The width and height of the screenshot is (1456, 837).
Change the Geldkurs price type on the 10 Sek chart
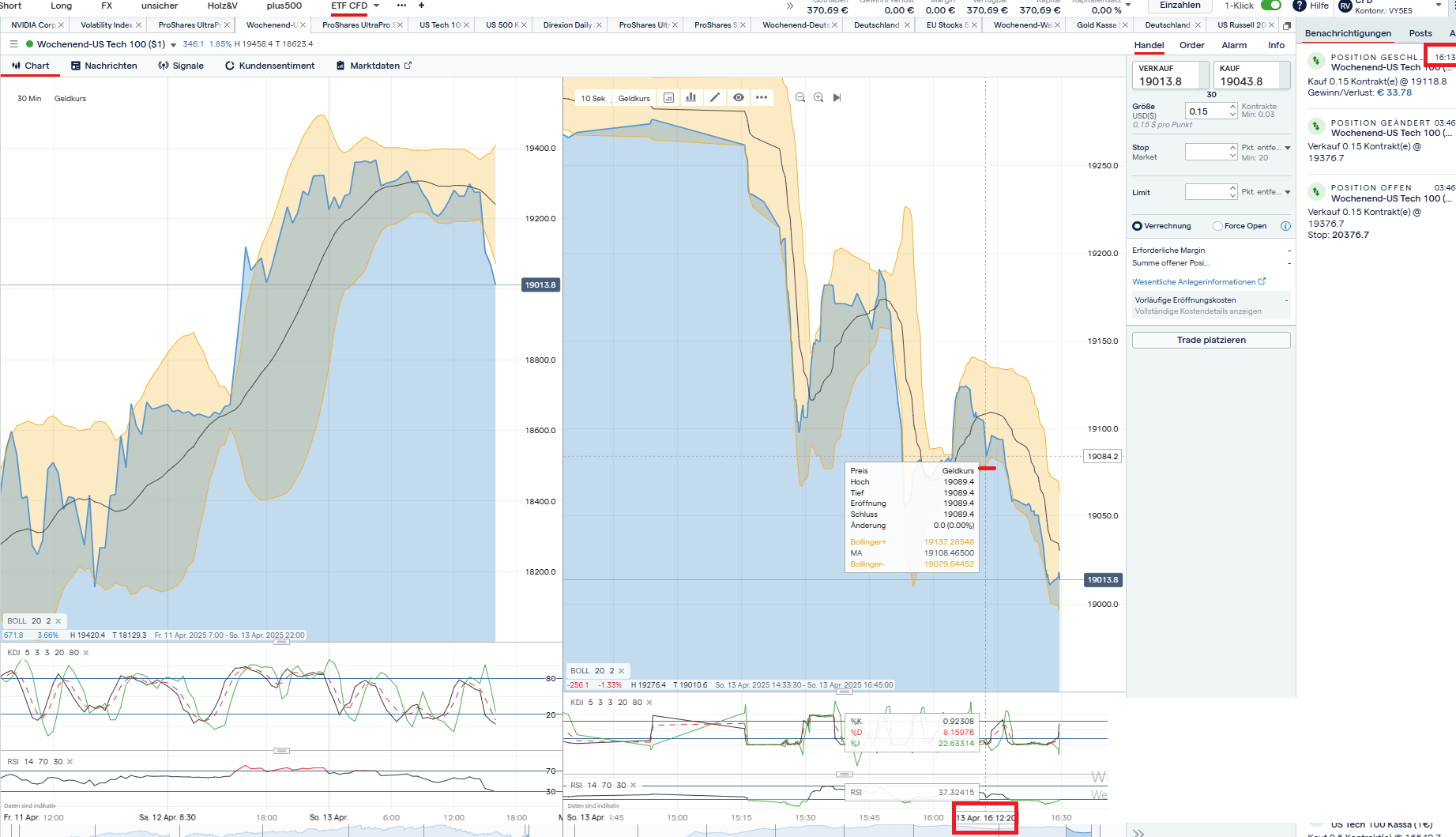634,99
